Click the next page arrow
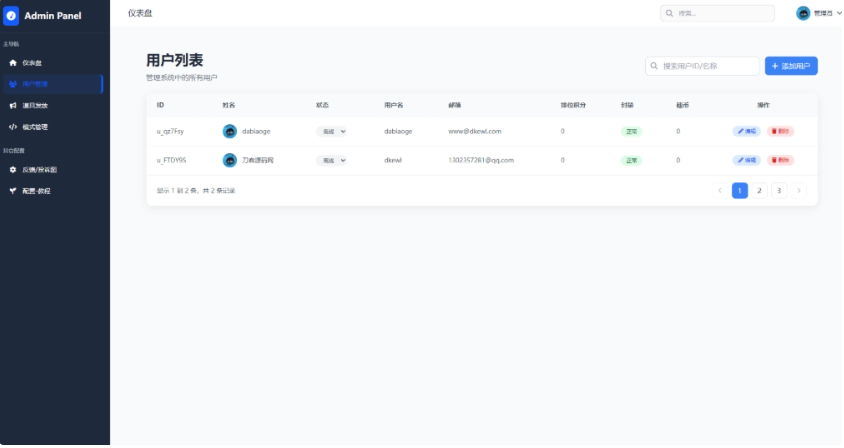The width and height of the screenshot is (844, 448). point(799,190)
